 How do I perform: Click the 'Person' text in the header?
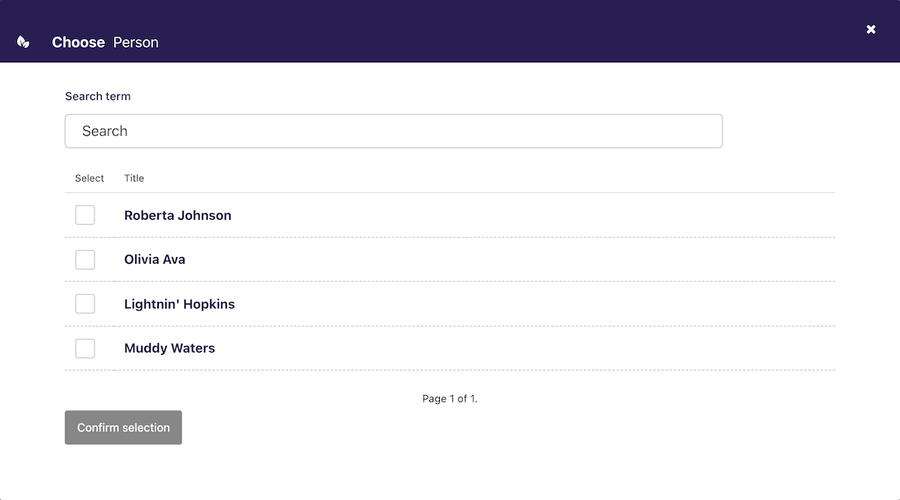[136, 42]
